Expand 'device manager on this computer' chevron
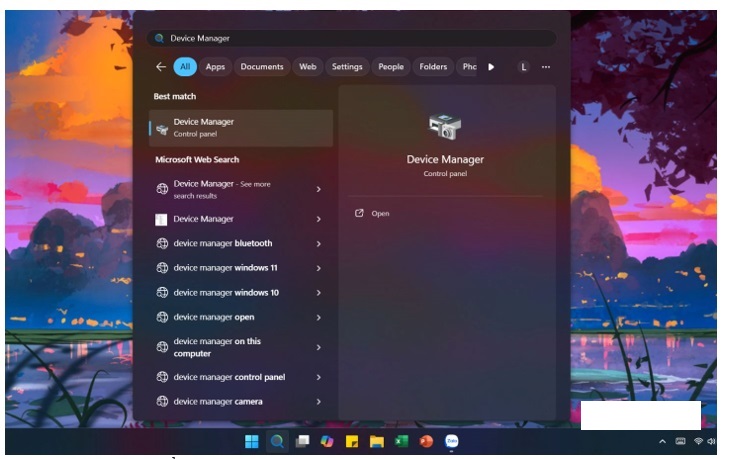Screen dimensions: 732x459 (x=318, y=347)
